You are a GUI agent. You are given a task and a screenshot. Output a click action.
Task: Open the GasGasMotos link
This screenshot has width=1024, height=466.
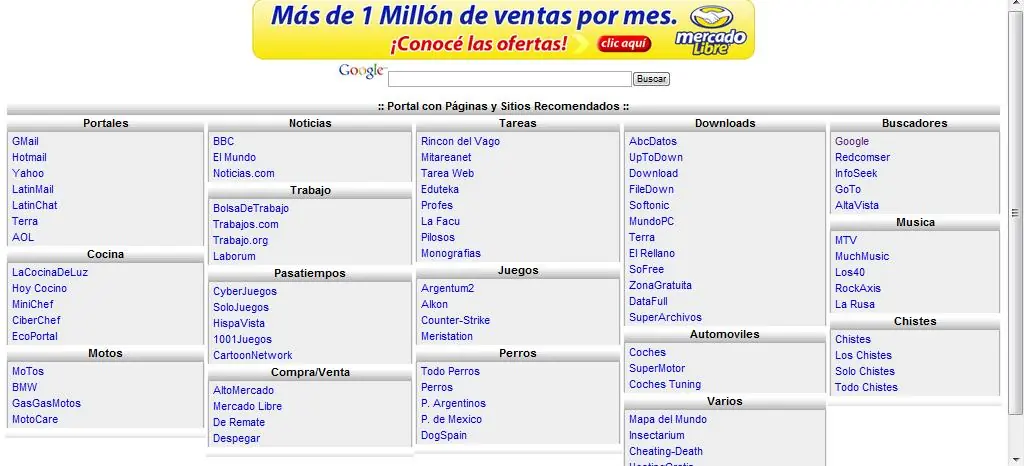pyautogui.click(x=46, y=403)
